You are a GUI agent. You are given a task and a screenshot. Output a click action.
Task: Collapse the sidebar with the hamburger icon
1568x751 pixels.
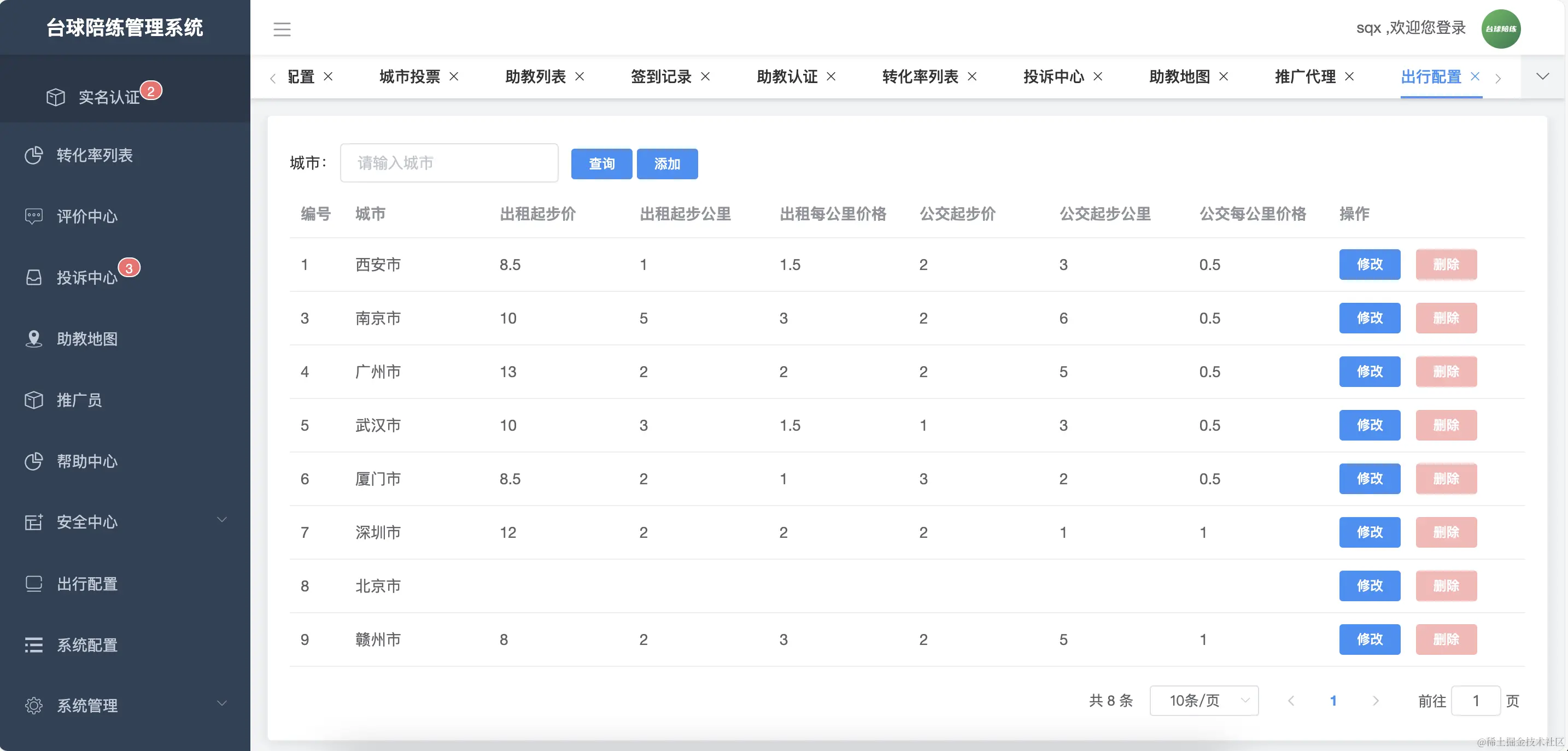pos(282,28)
